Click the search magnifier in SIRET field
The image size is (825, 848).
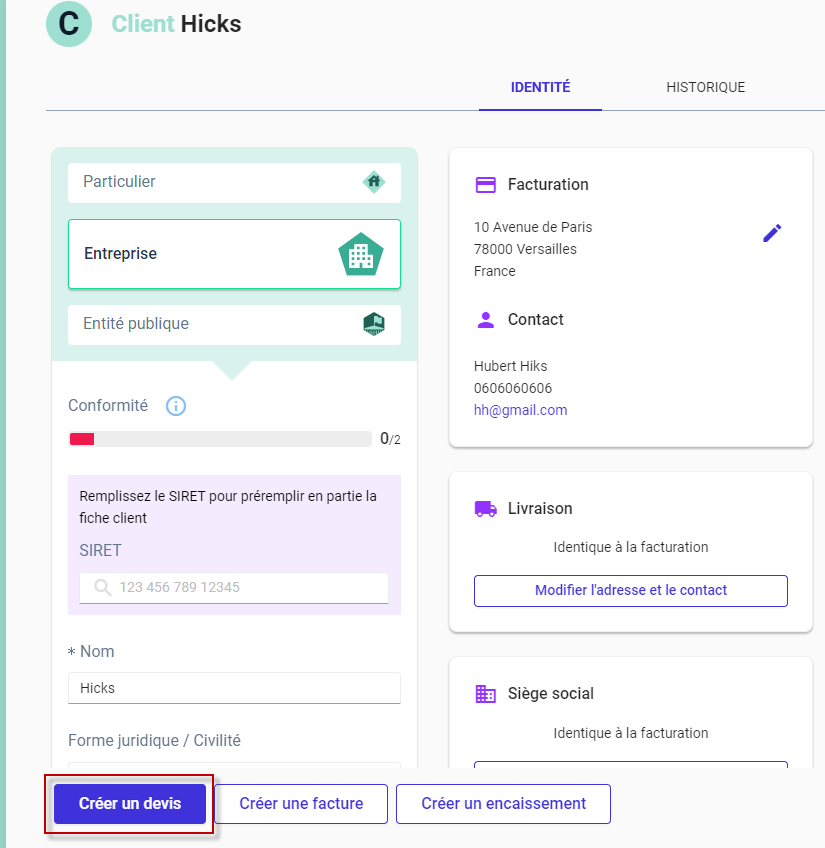(x=102, y=587)
